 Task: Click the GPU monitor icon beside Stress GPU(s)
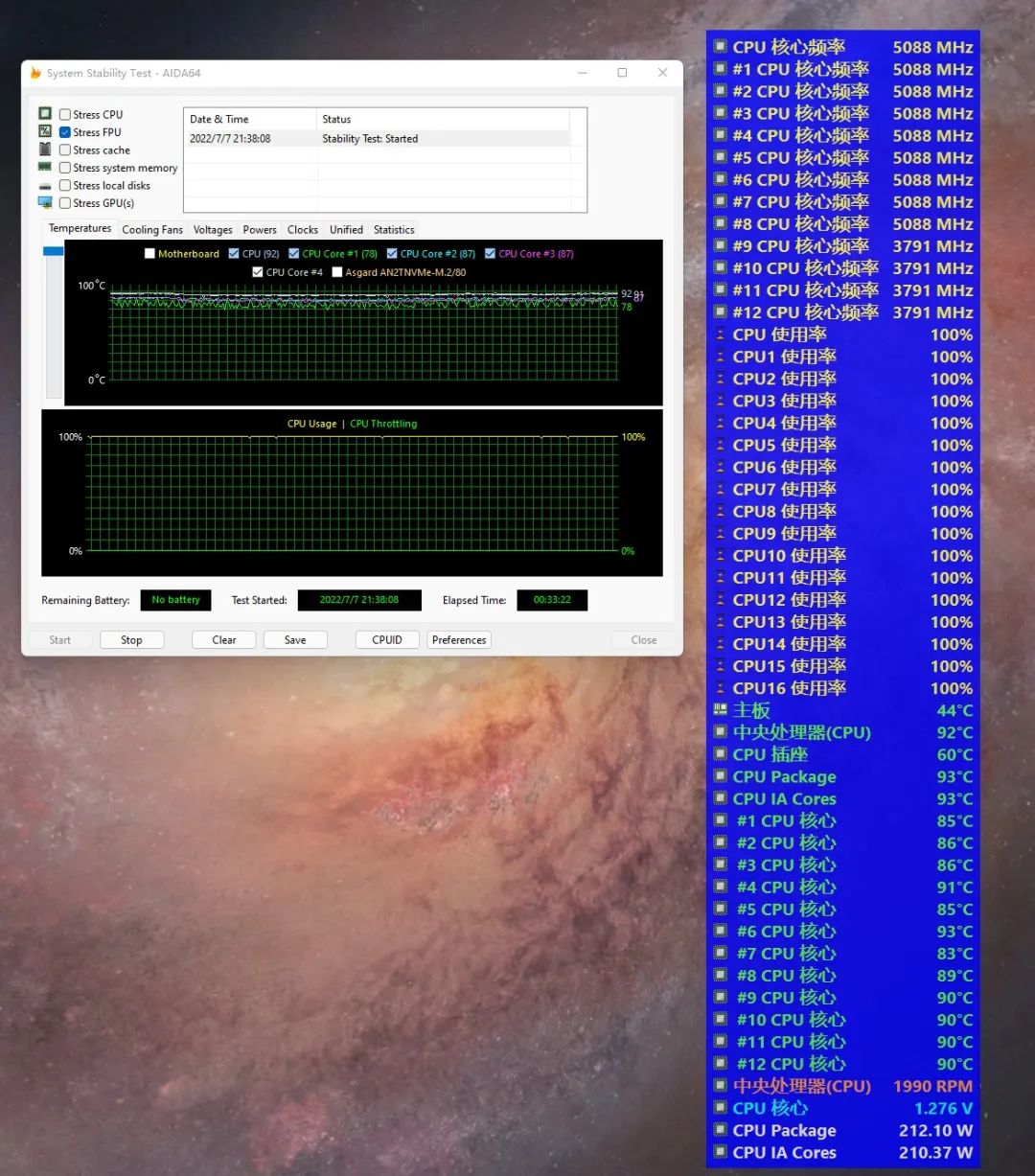click(x=45, y=202)
